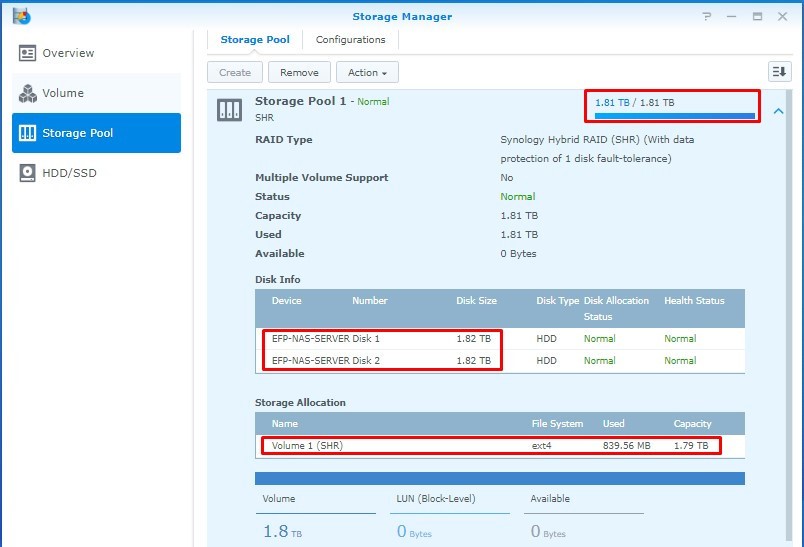Viewport: 804px width, 547px height.
Task: Open HDD/SSD disk icon in sidebar
Action: click(x=27, y=173)
